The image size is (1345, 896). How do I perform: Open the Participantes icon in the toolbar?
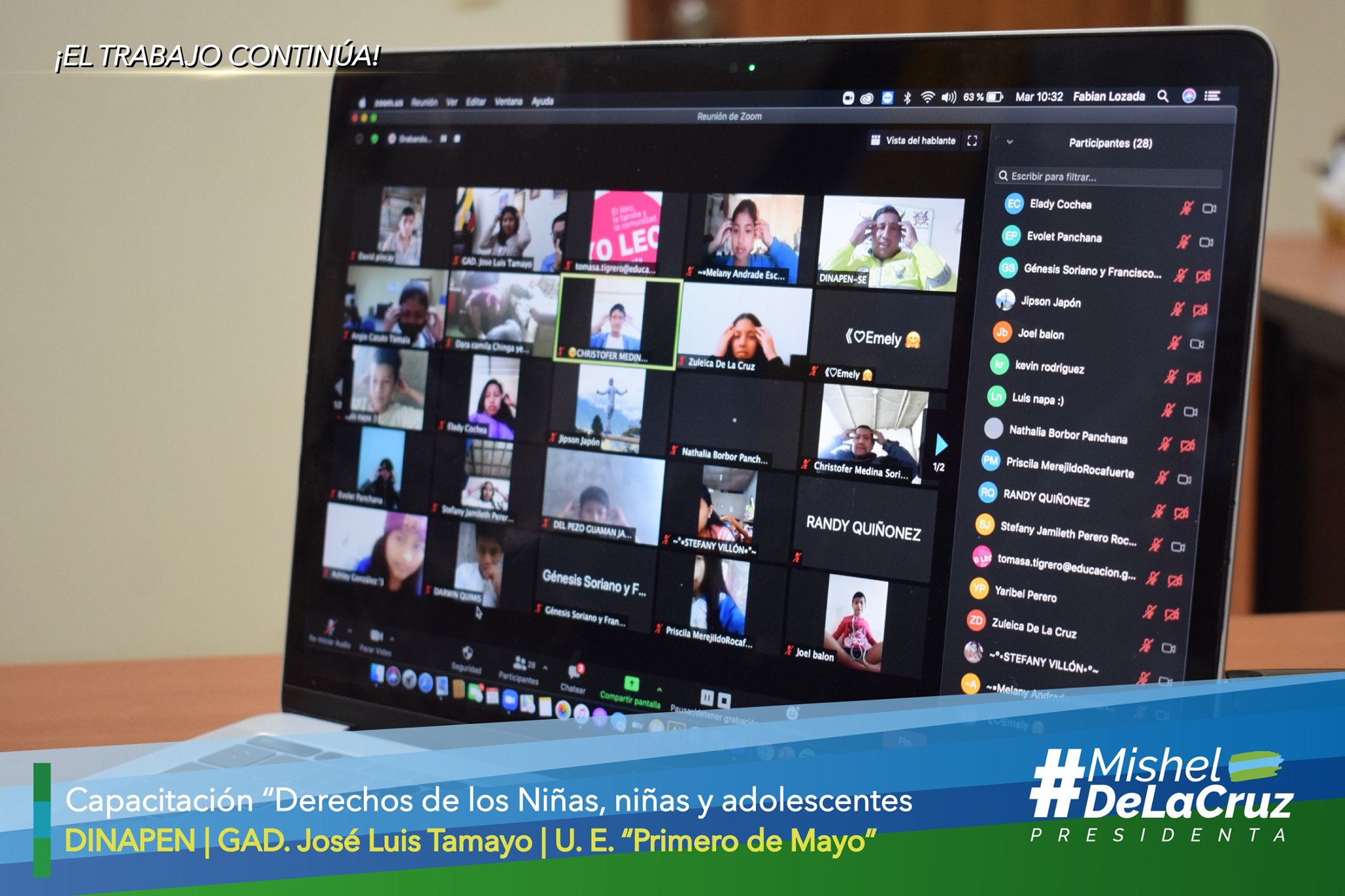[x=520, y=662]
